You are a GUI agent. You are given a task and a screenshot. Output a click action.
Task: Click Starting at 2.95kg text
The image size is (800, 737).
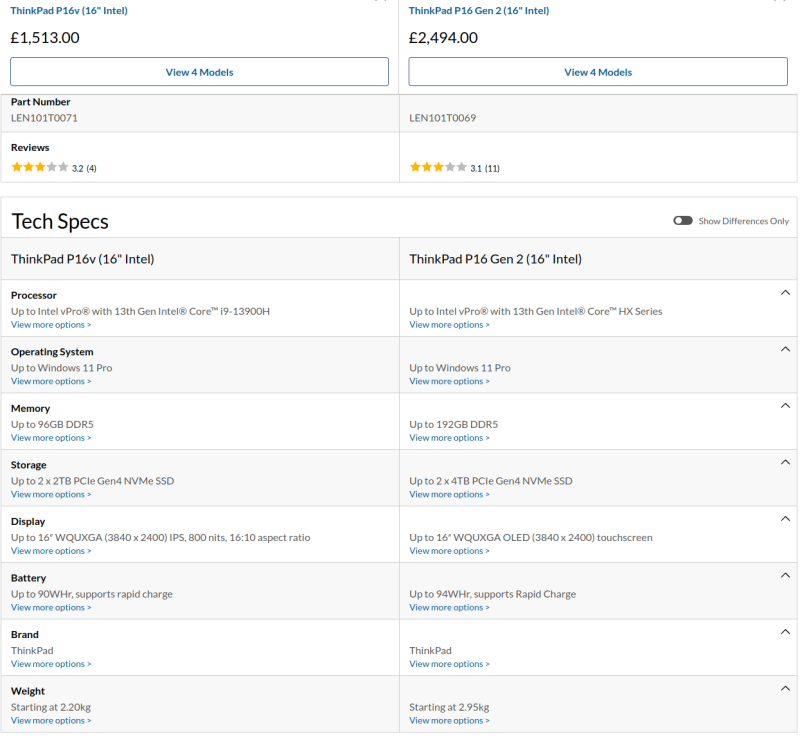pos(449,707)
